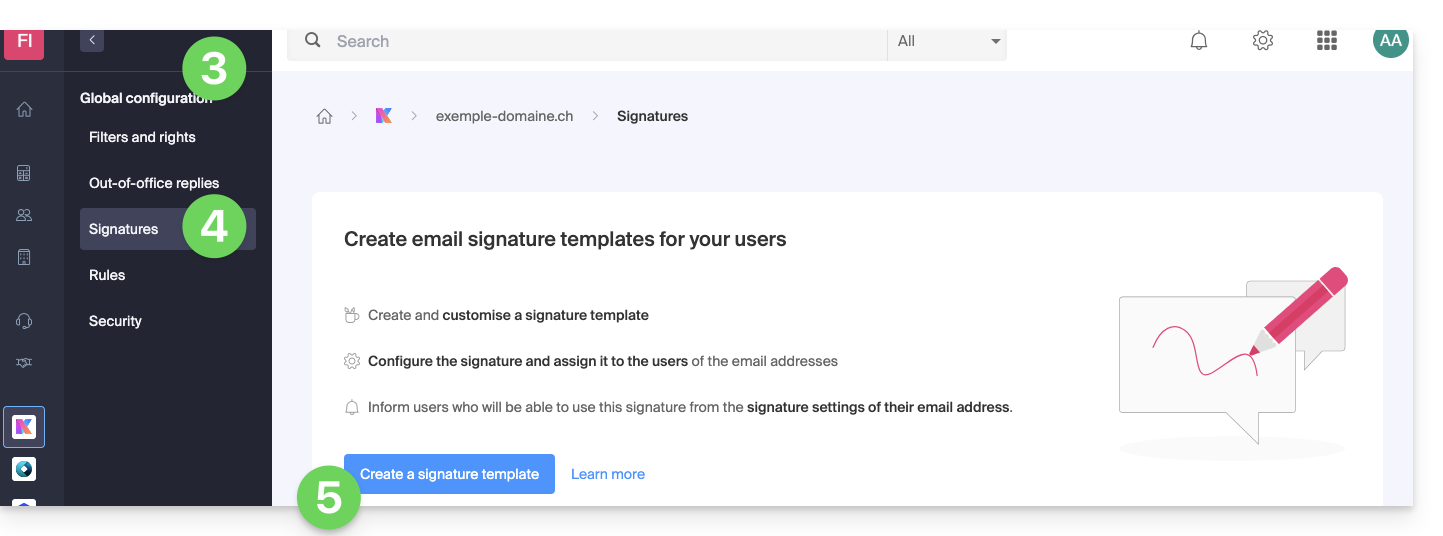
Task: Open the kSuite K icon in sidebar
Action: 24,427
